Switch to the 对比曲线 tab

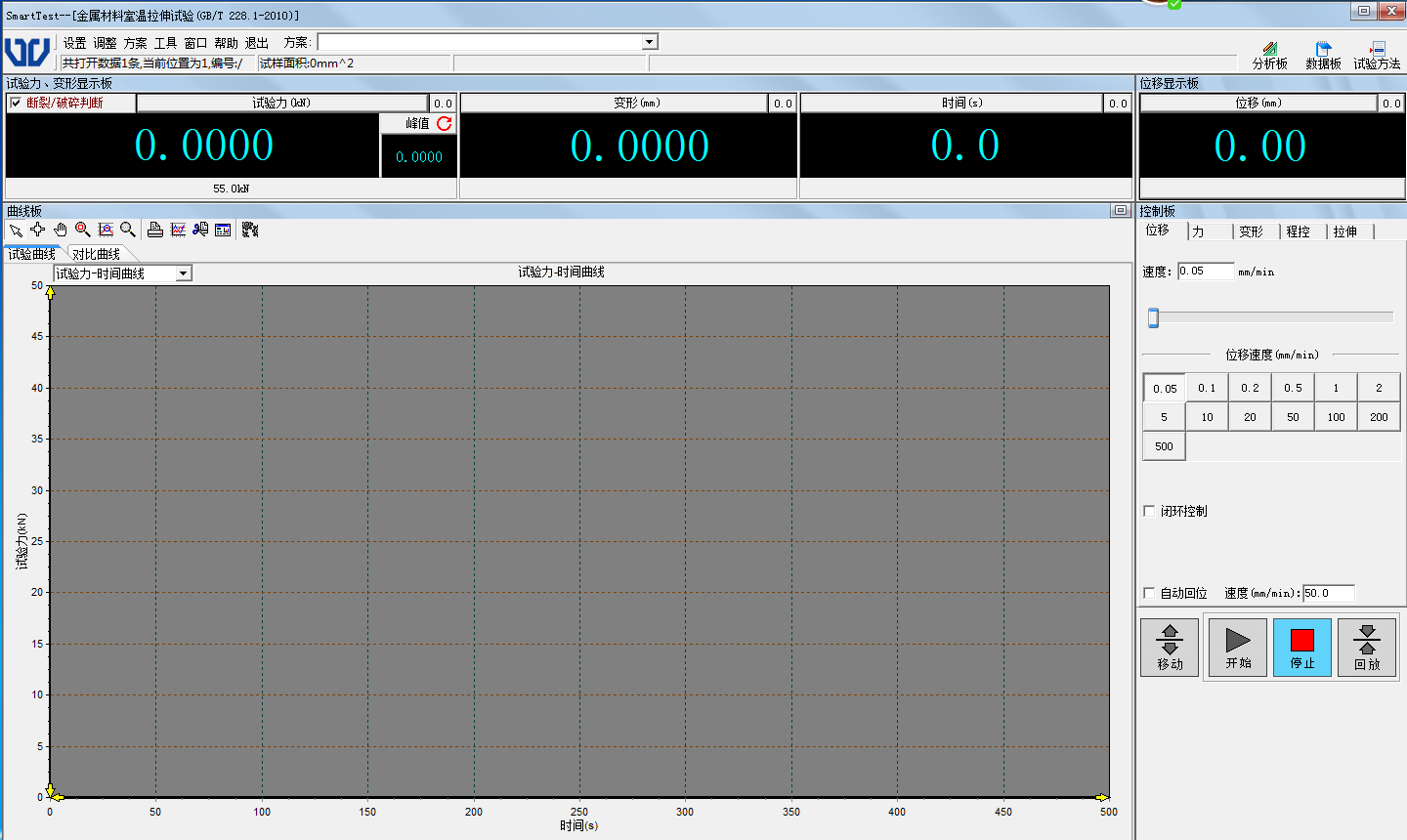[96, 254]
